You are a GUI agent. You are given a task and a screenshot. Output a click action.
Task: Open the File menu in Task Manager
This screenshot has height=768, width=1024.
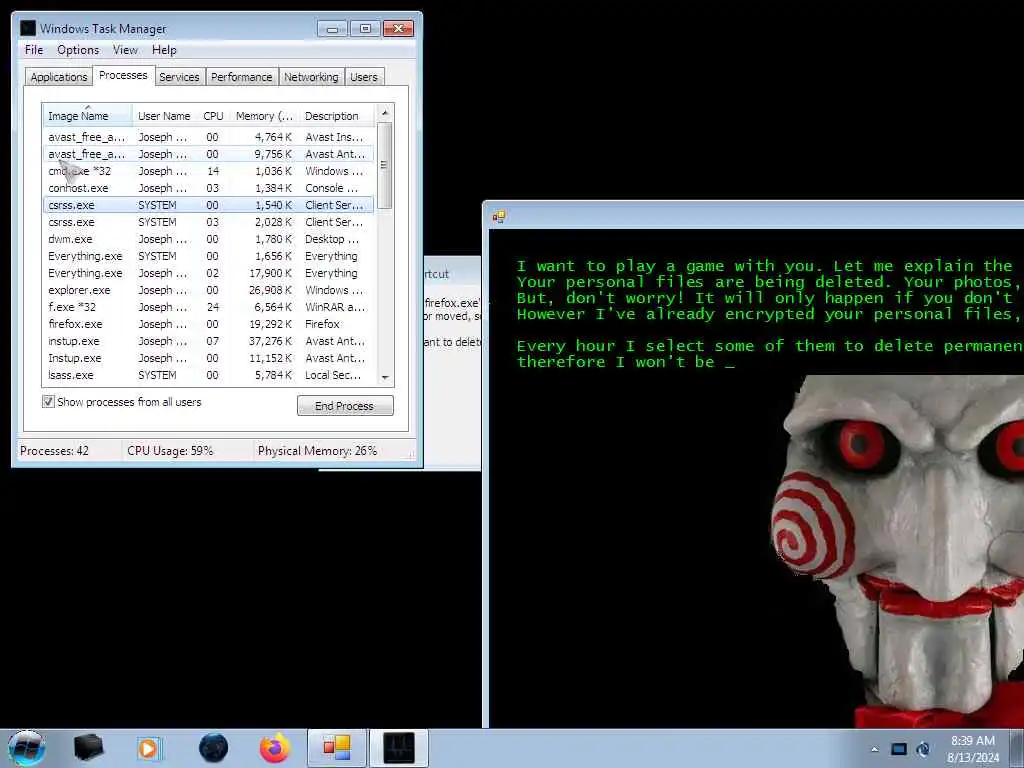(x=34, y=50)
